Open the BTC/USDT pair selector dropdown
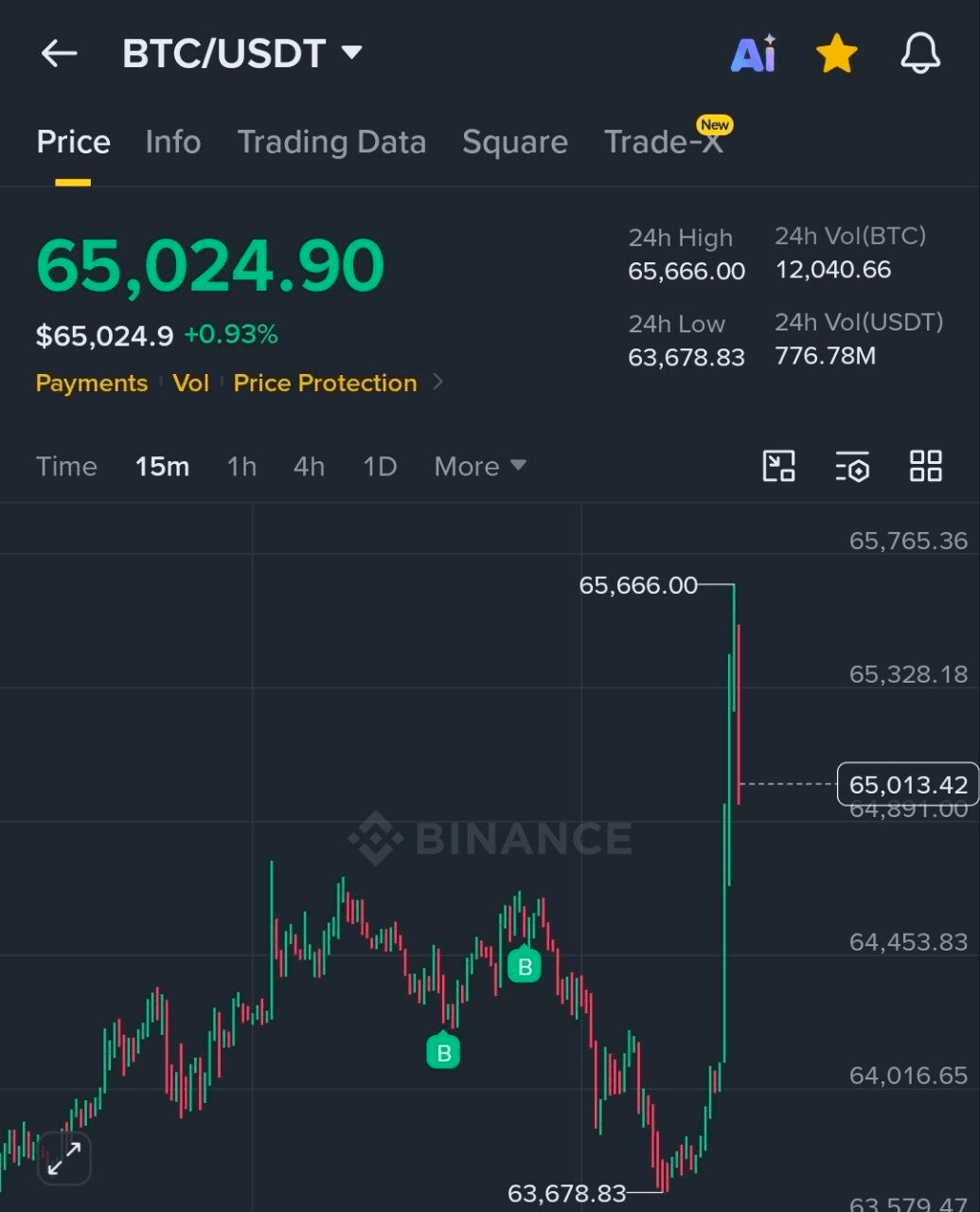 coord(242,53)
